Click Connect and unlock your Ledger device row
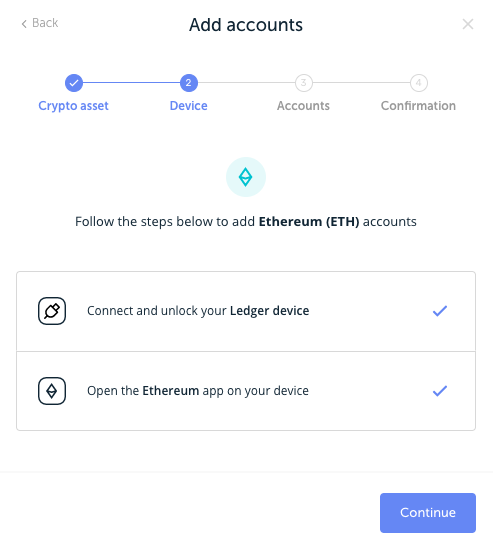Image resolution: width=493 pixels, height=552 pixels. click(246, 311)
